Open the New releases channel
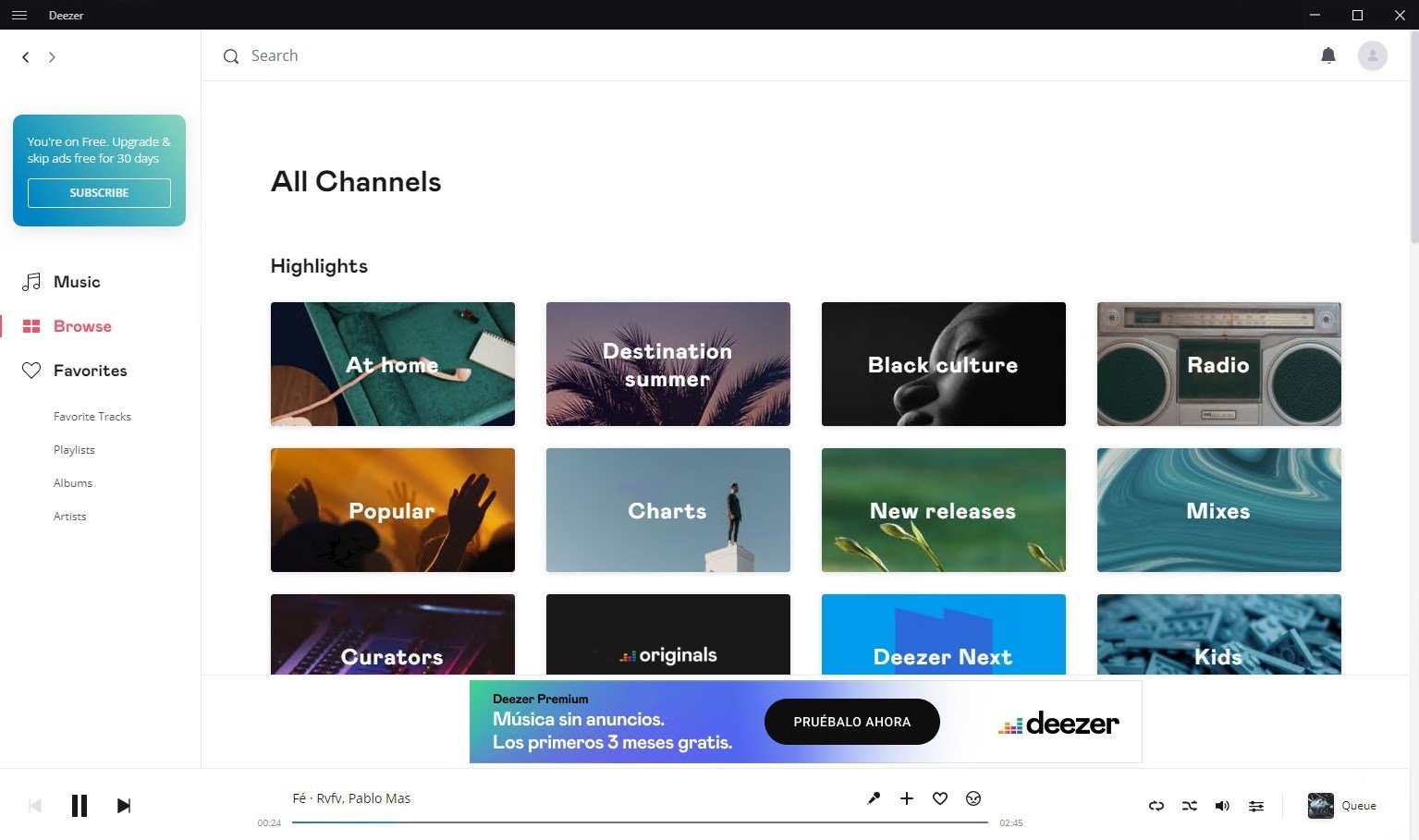Viewport: 1419px width, 840px height. pyautogui.click(x=944, y=510)
